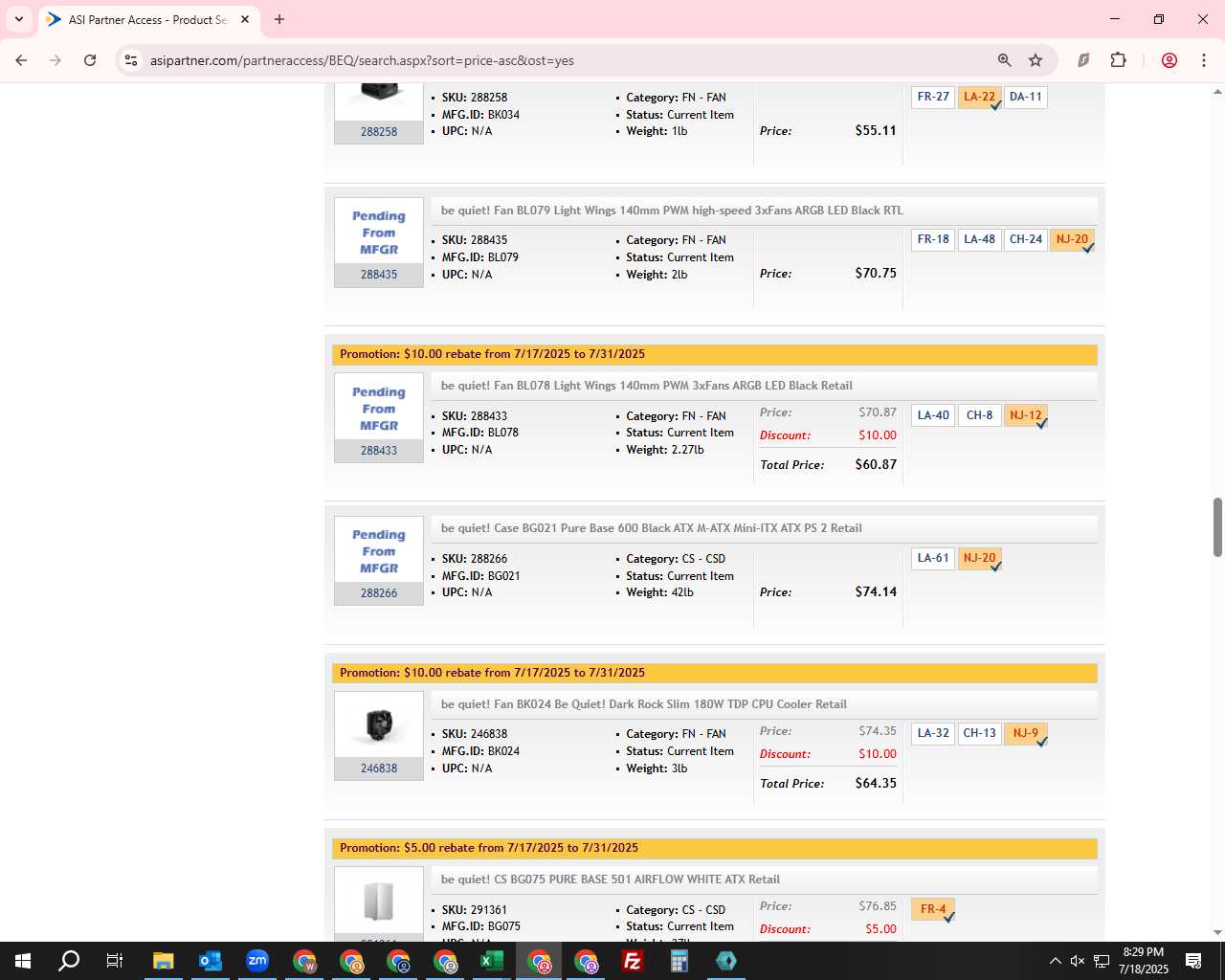Screen dimensions: 1225x980
Task: Open the zoom magnifier icon in address bar
Action: click(1005, 60)
